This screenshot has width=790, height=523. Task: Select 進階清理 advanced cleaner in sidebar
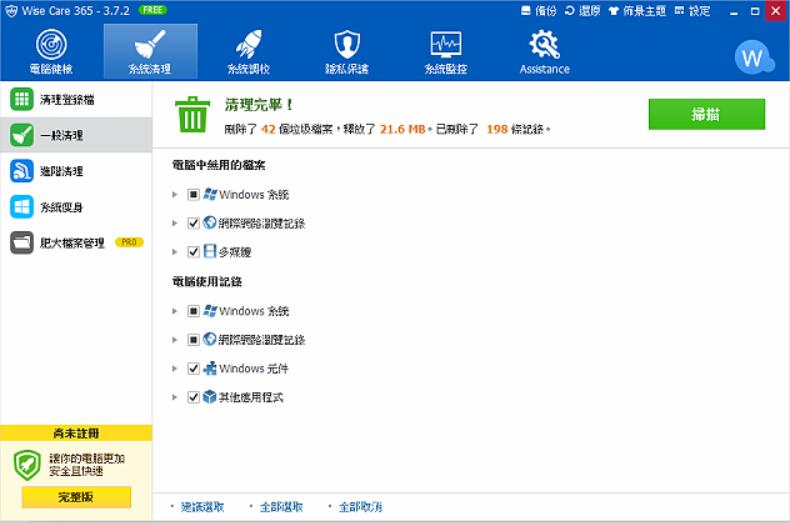76,171
